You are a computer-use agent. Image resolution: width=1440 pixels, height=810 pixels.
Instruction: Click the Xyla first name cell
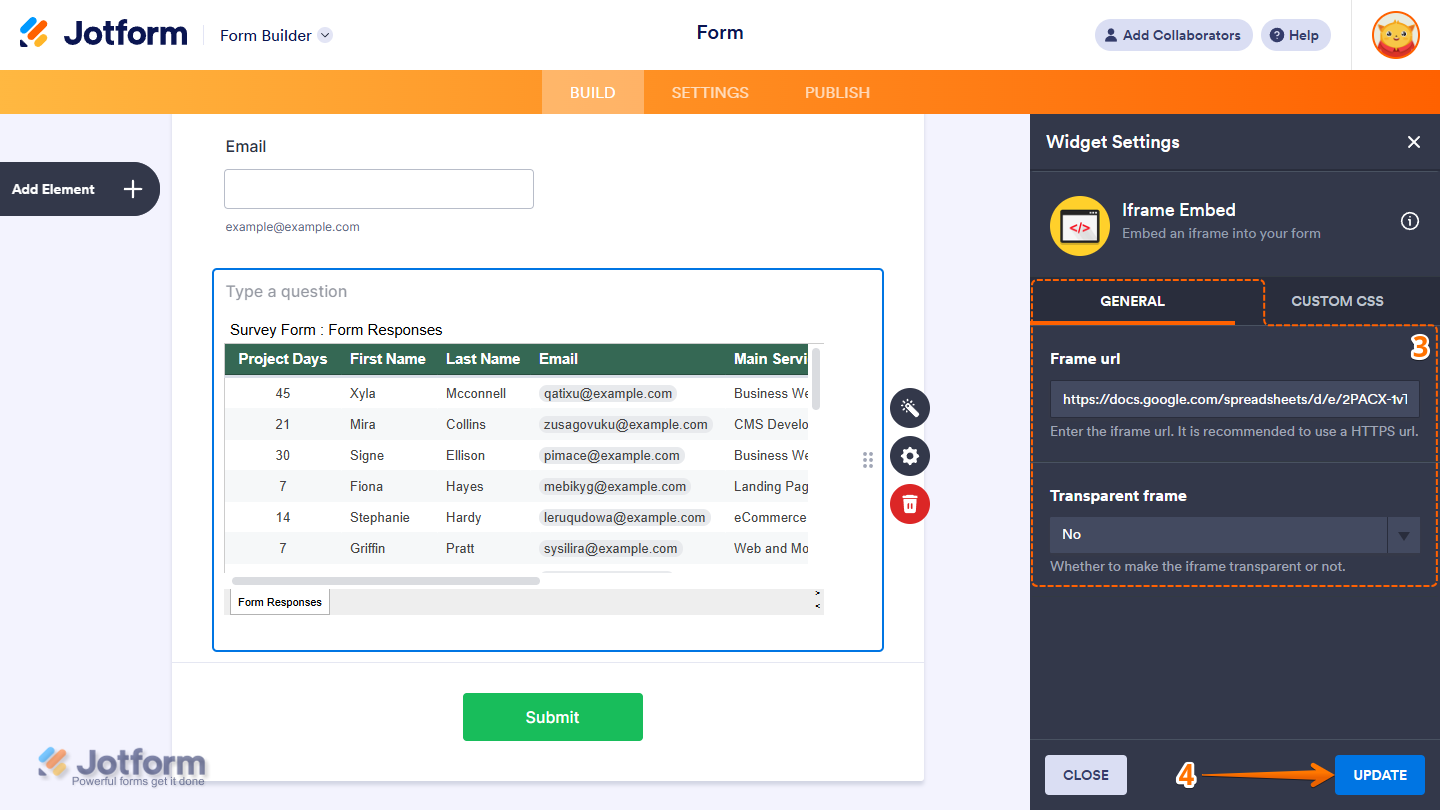[363, 394]
